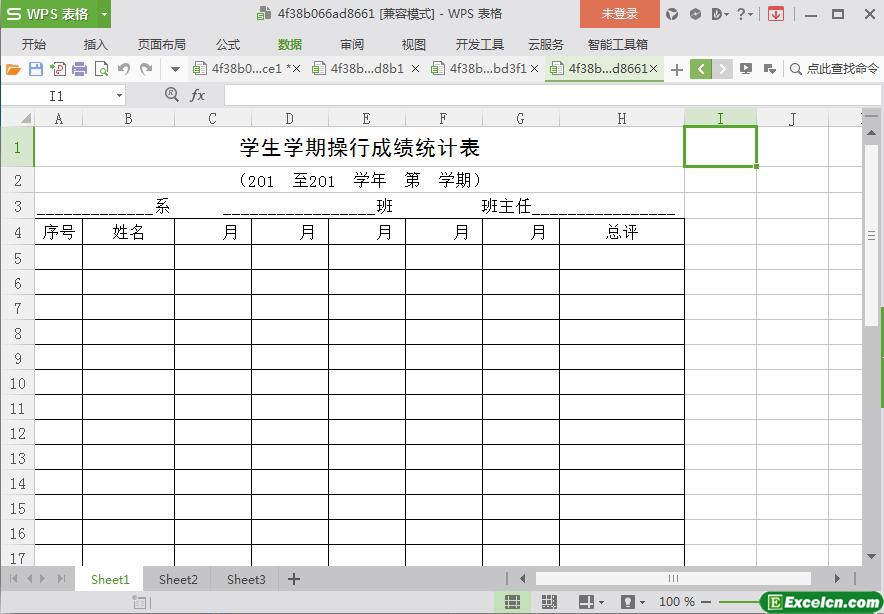This screenshot has height=614, width=884.
Task: Toggle the reading mode status bar icon
Action: coord(628,602)
